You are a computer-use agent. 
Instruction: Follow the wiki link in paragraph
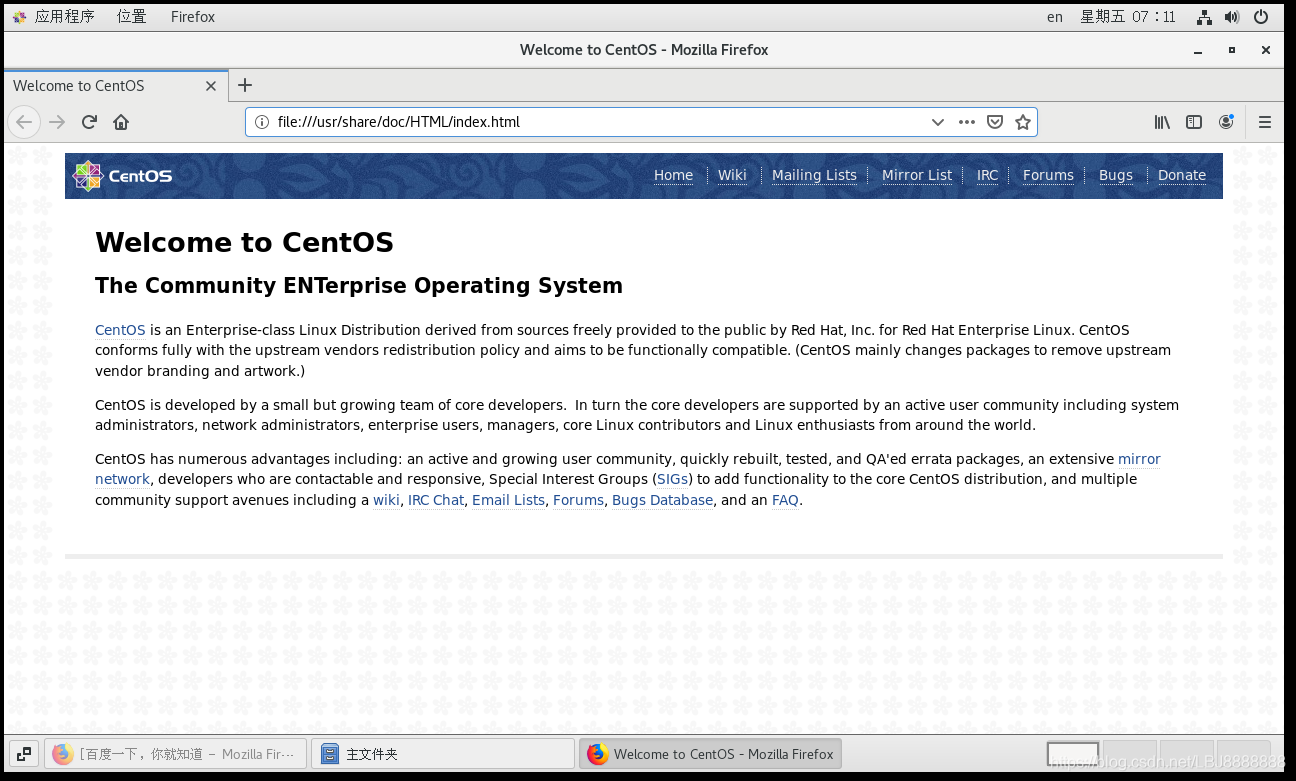pos(386,500)
